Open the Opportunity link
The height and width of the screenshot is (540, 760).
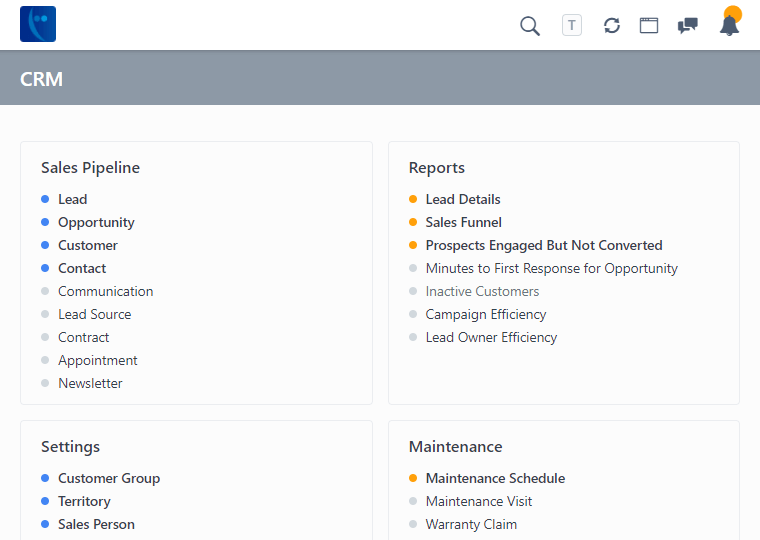96,222
